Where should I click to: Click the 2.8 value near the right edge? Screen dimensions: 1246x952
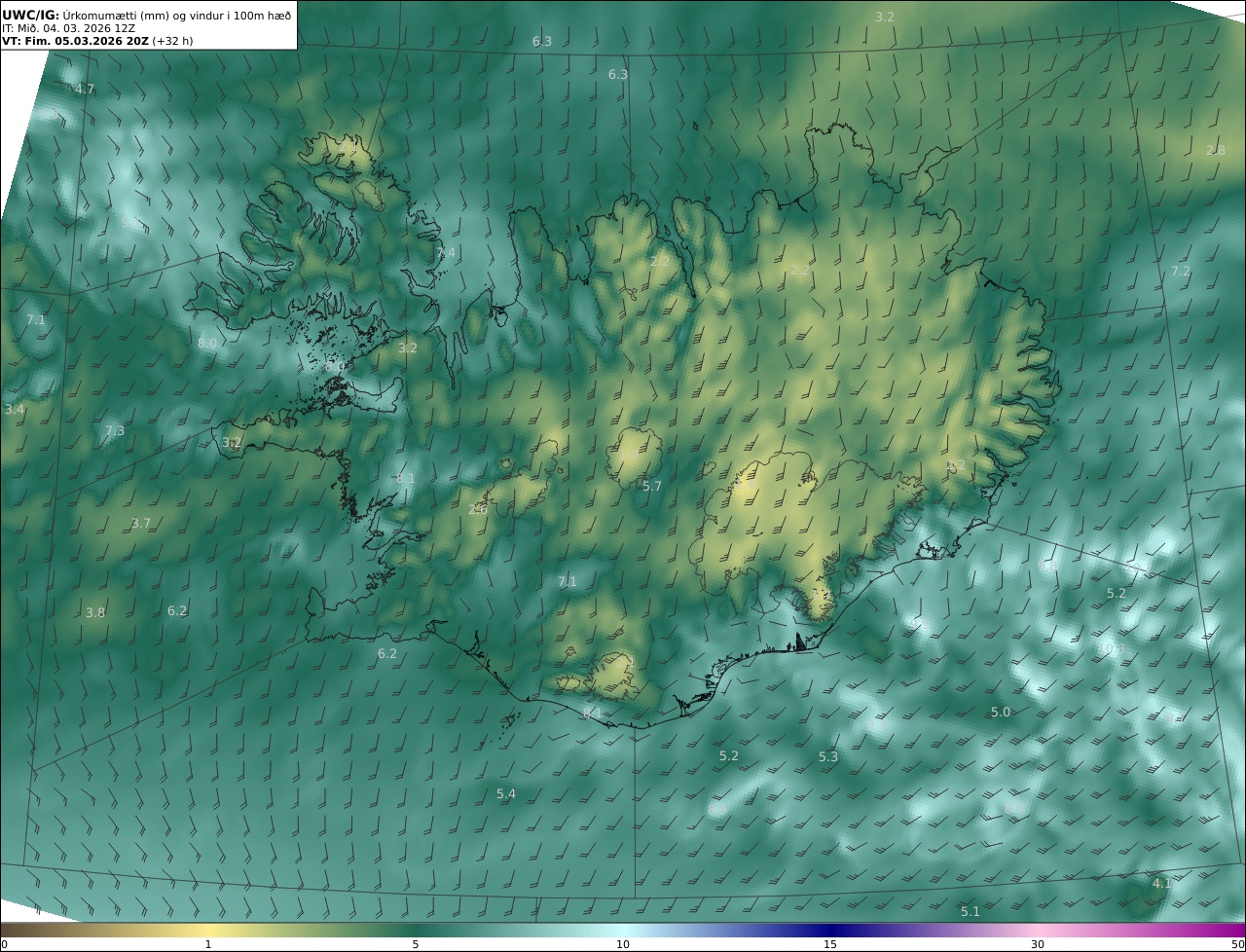[1216, 151]
